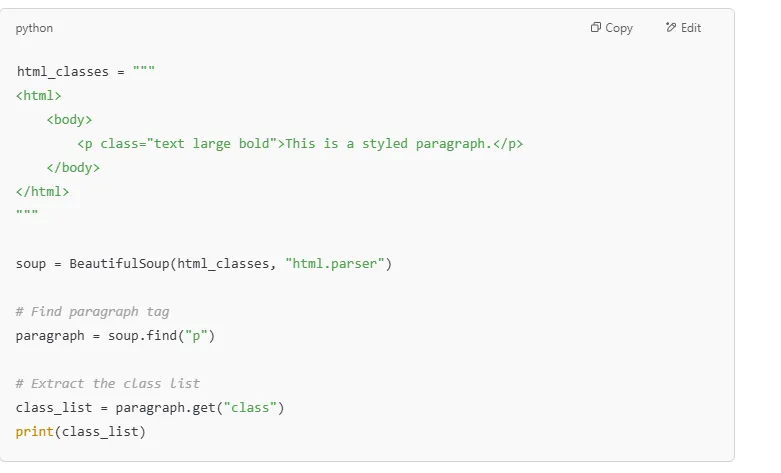Click the '# Find paragraph tag' comment
Image resolution: width=781 pixels, height=473 pixels.
click(92, 312)
